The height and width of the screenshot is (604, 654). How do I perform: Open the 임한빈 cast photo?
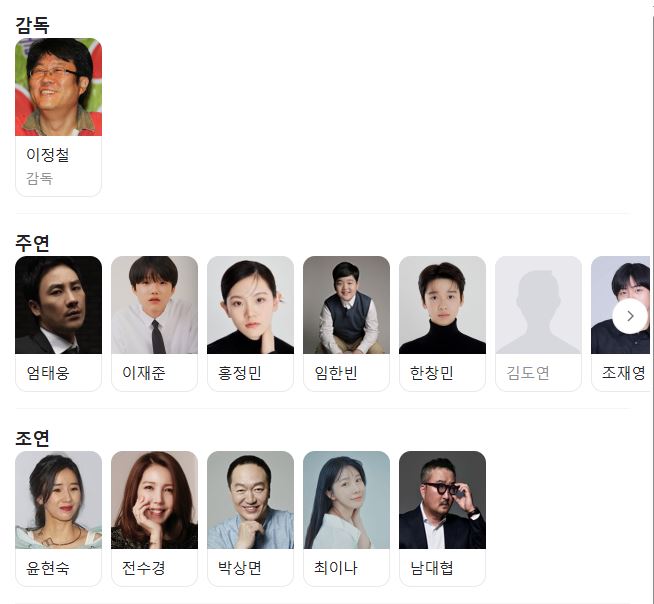pos(346,305)
